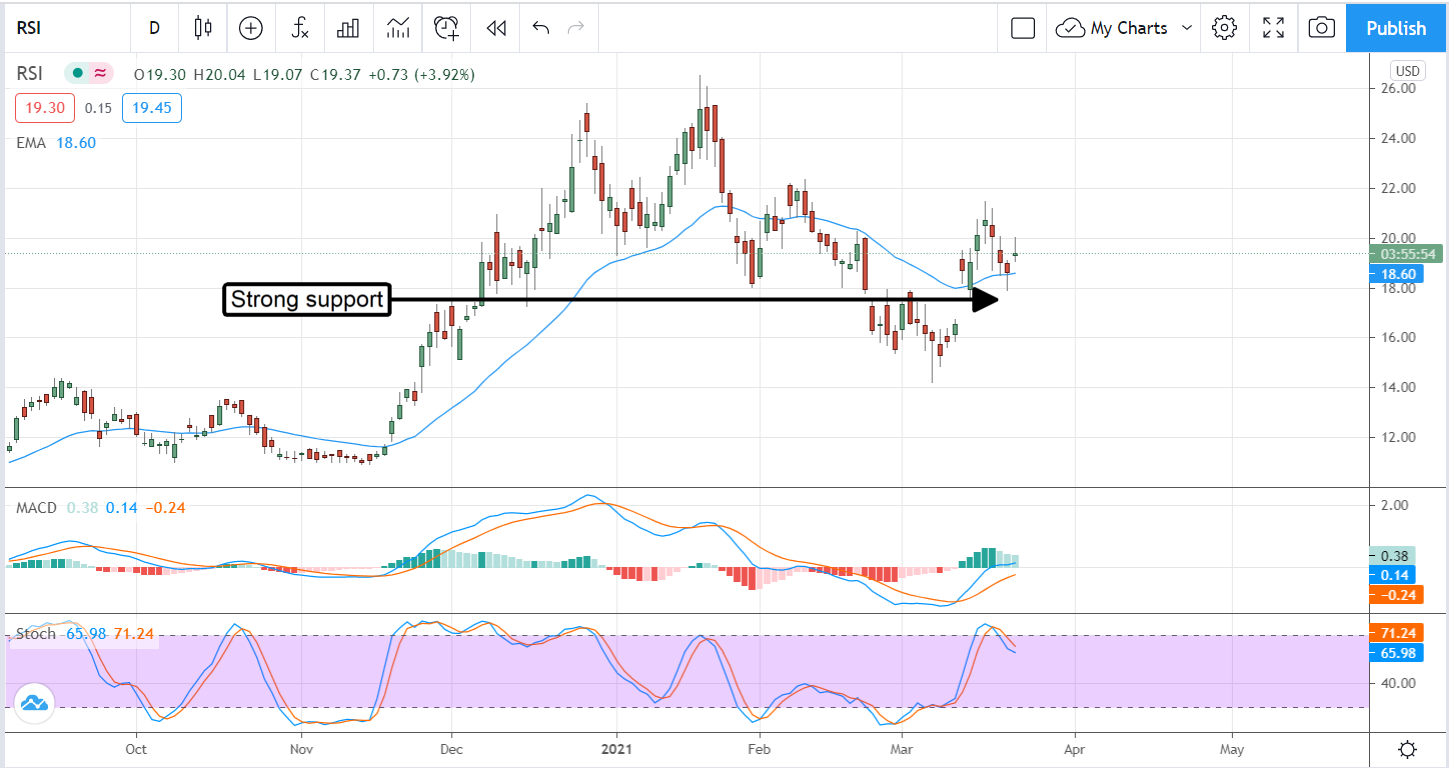Open chart settings via the gear icon
The height and width of the screenshot is (768, 1449).
coord(1224,28)
